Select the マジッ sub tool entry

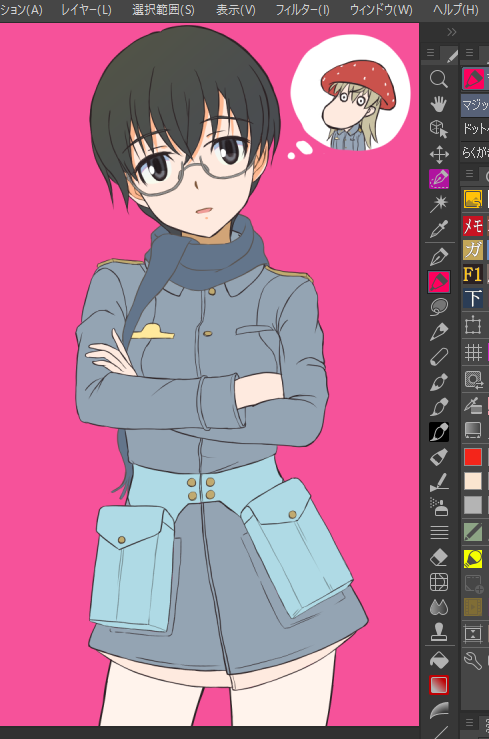(475, 105)
